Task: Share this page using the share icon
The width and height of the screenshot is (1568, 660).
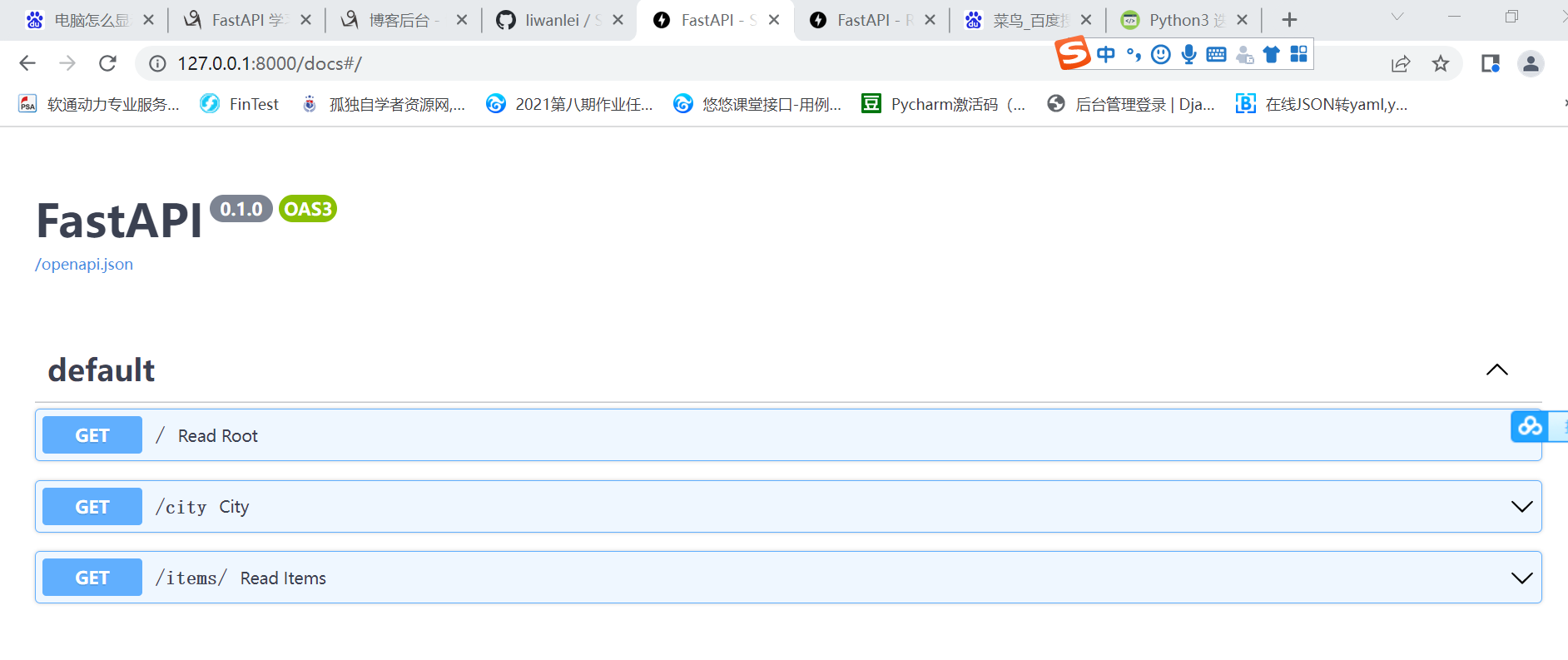Action: (1401, 63)
